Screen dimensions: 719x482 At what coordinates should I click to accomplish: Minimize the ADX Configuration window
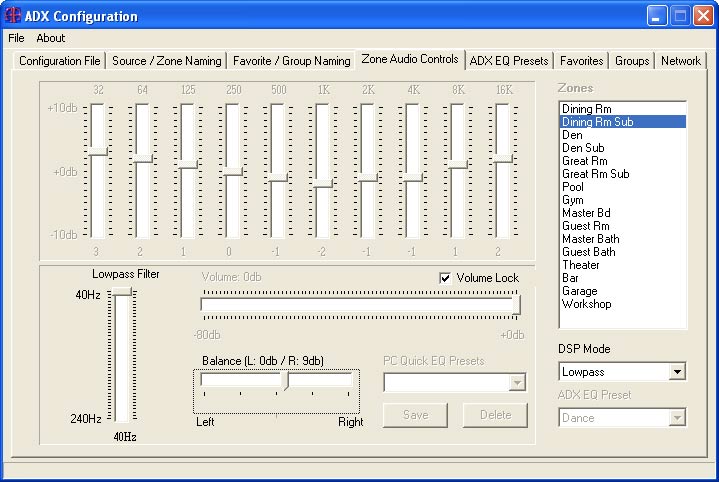[x=657, y=16]
